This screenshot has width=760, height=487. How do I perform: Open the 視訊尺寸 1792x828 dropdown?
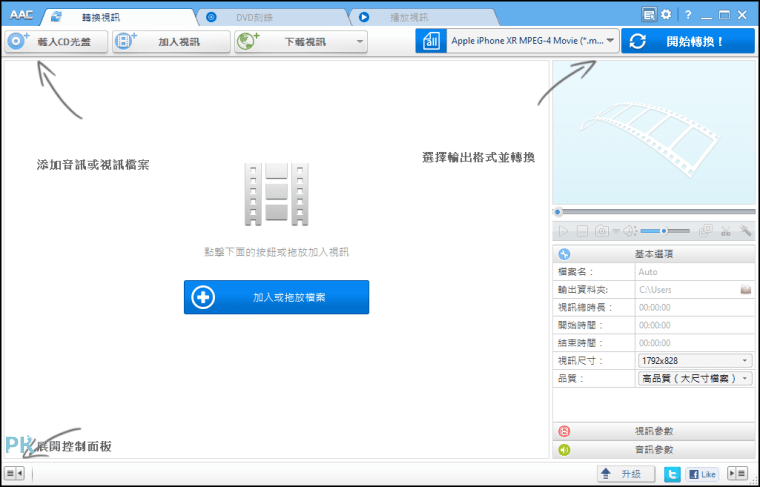pos(695,361)
